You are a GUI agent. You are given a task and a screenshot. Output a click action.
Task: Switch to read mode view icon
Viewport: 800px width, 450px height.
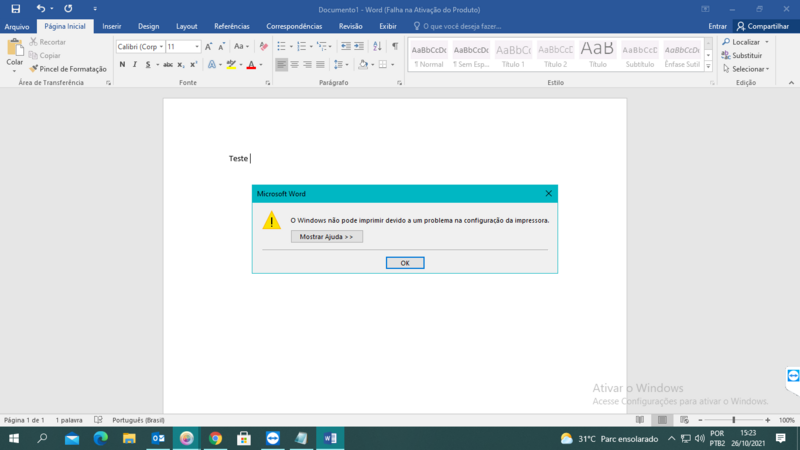[640, 420]
